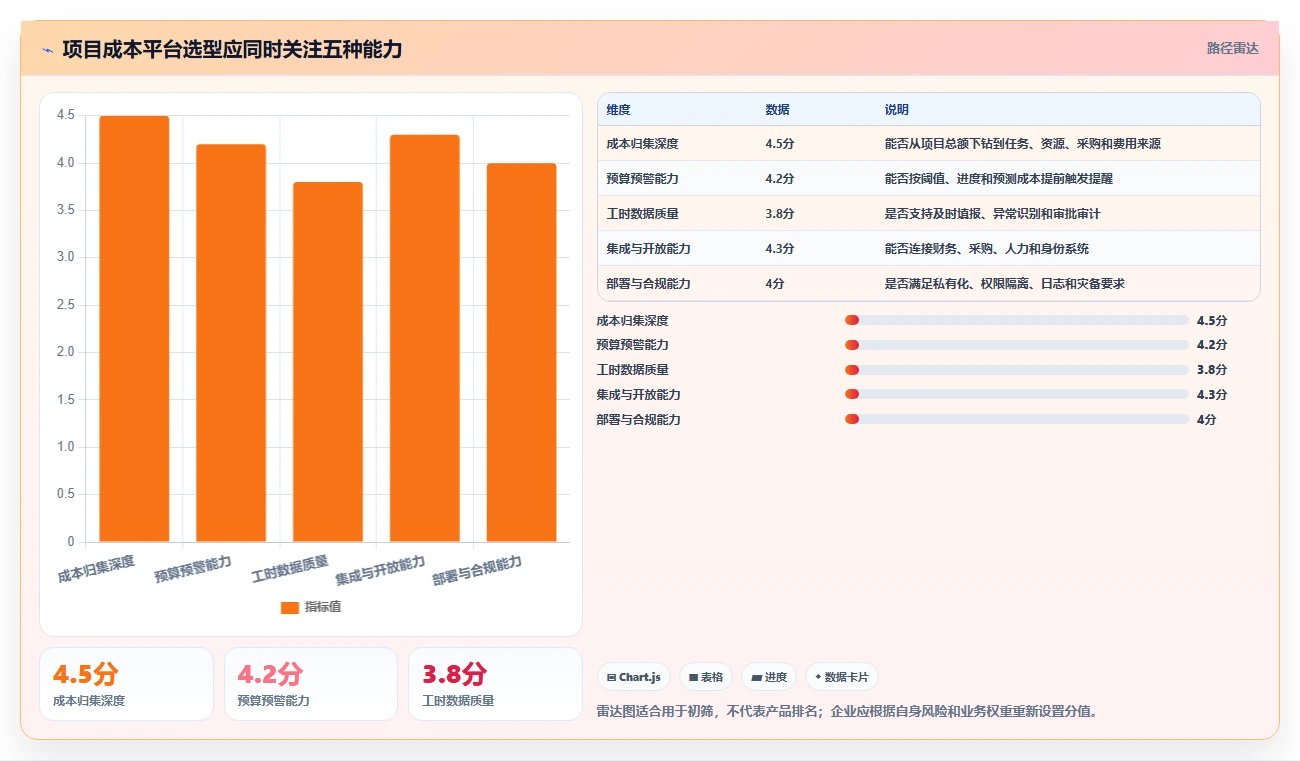Click the 数据 column header

point(777,110)
